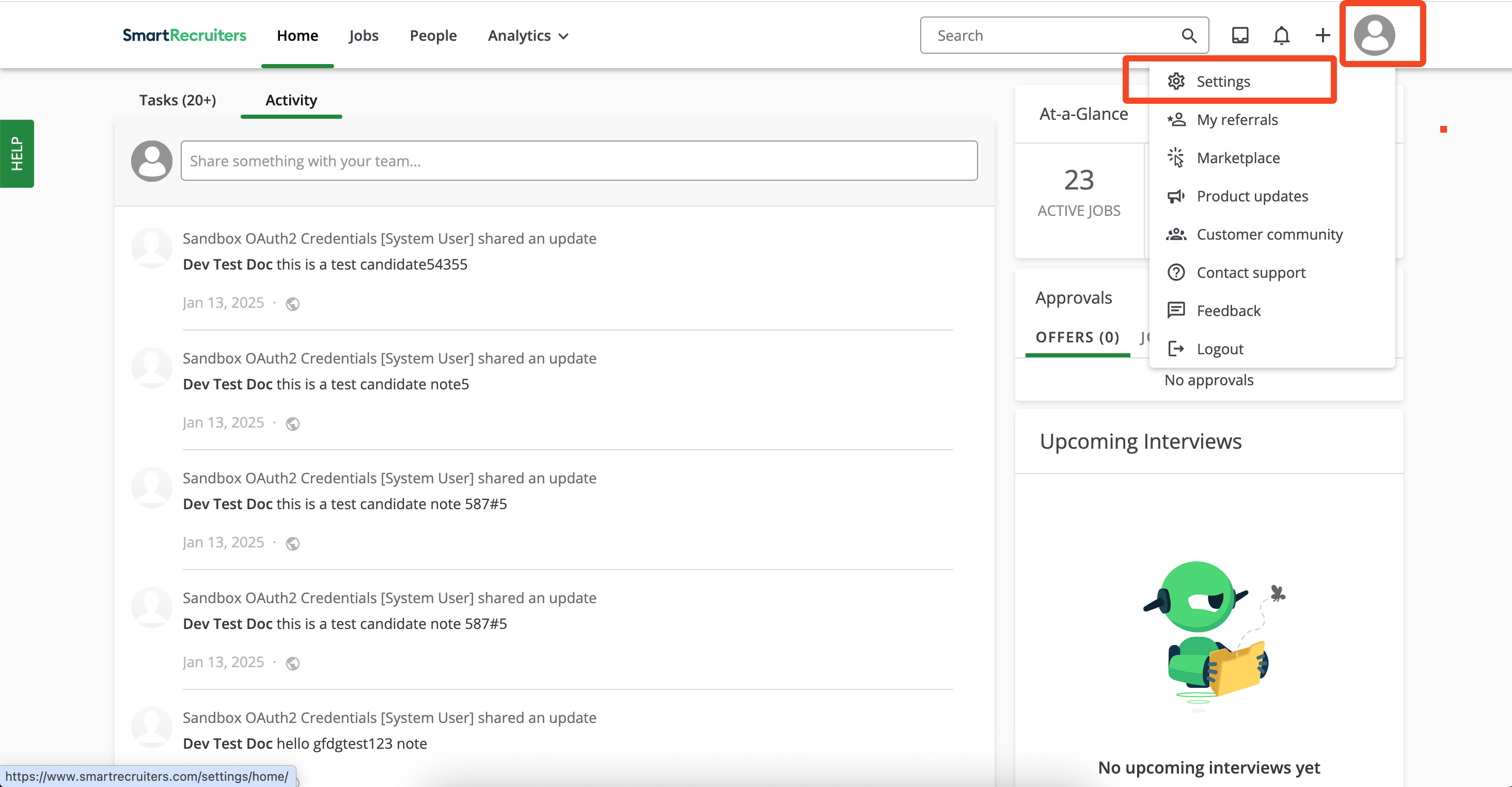
Task: Click the search magnifier icon
Action: (1189, 36)
